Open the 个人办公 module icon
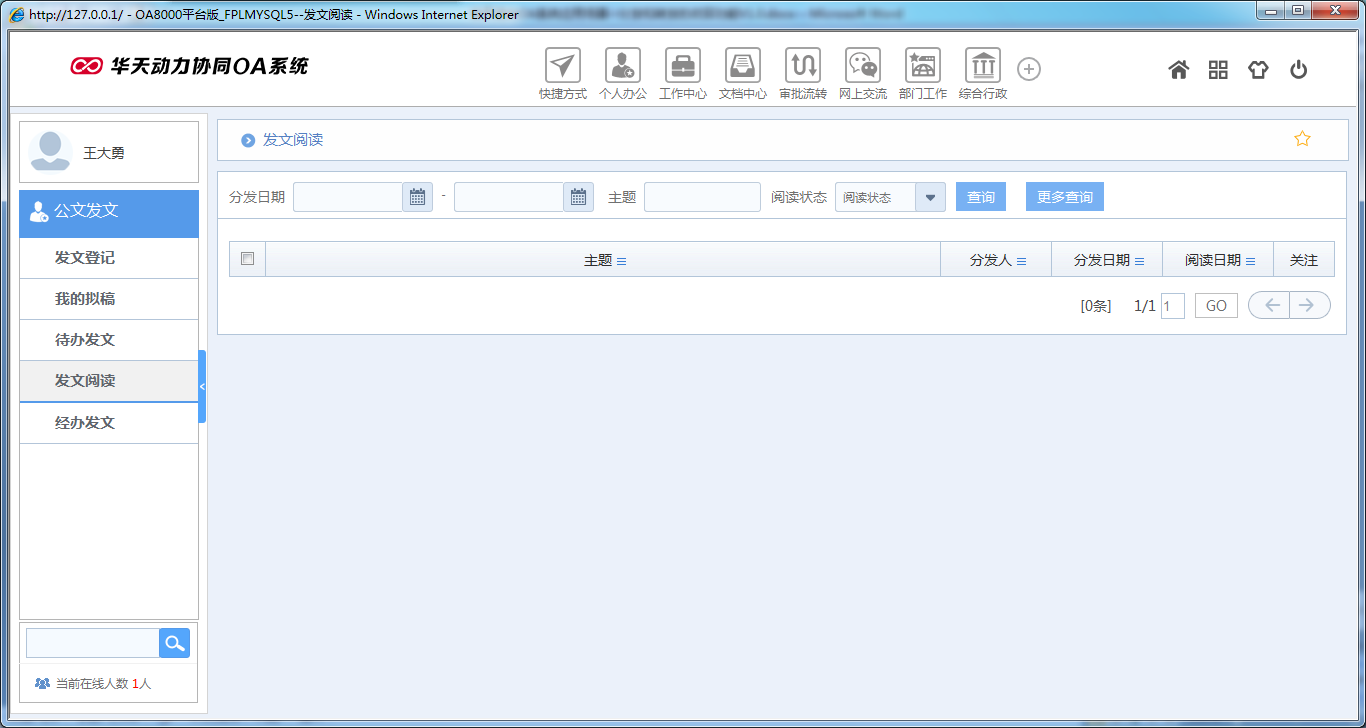 click(x=623, y=67)
